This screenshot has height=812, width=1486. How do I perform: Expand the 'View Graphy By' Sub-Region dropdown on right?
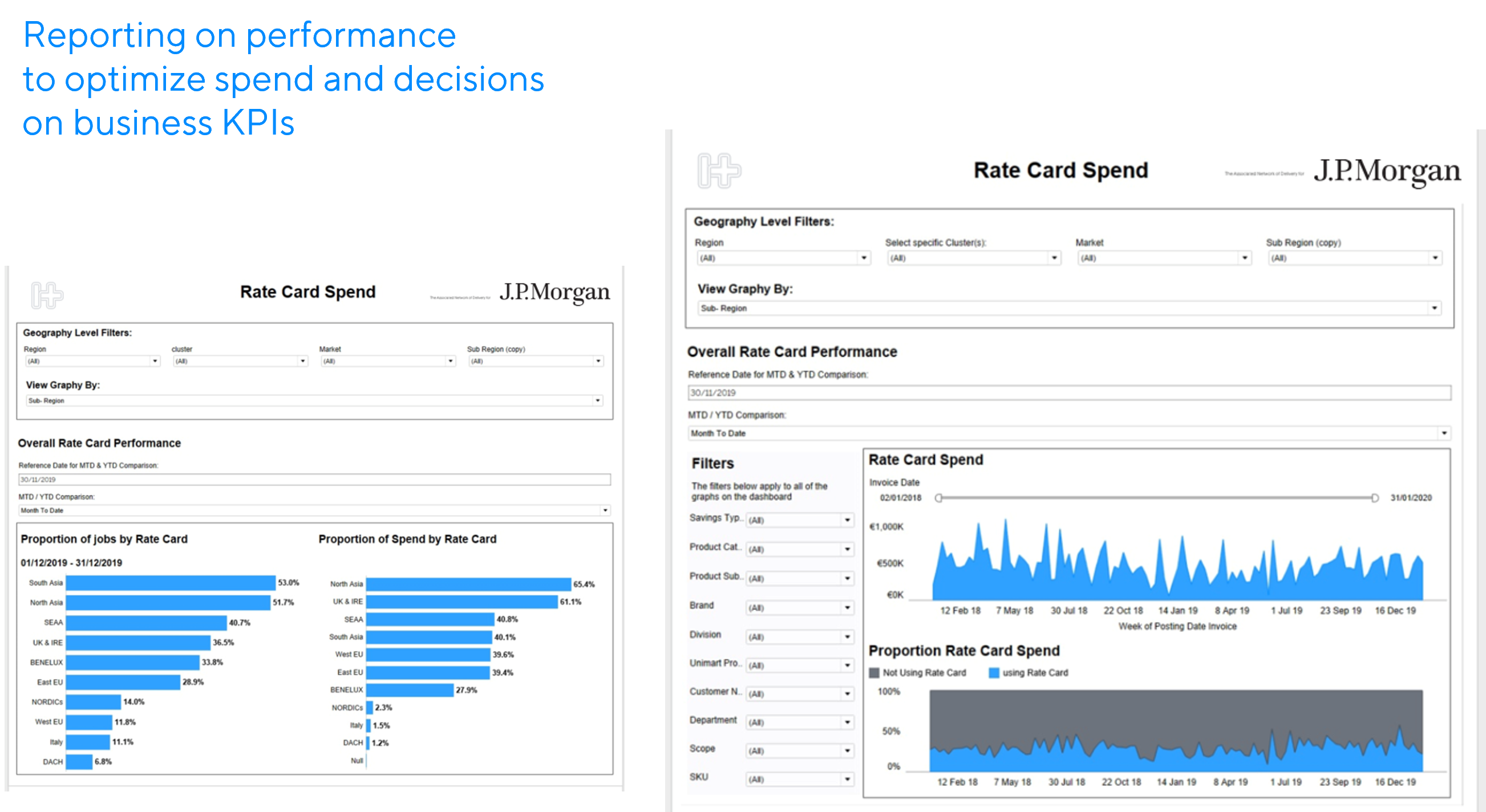tap(1434, 308)
